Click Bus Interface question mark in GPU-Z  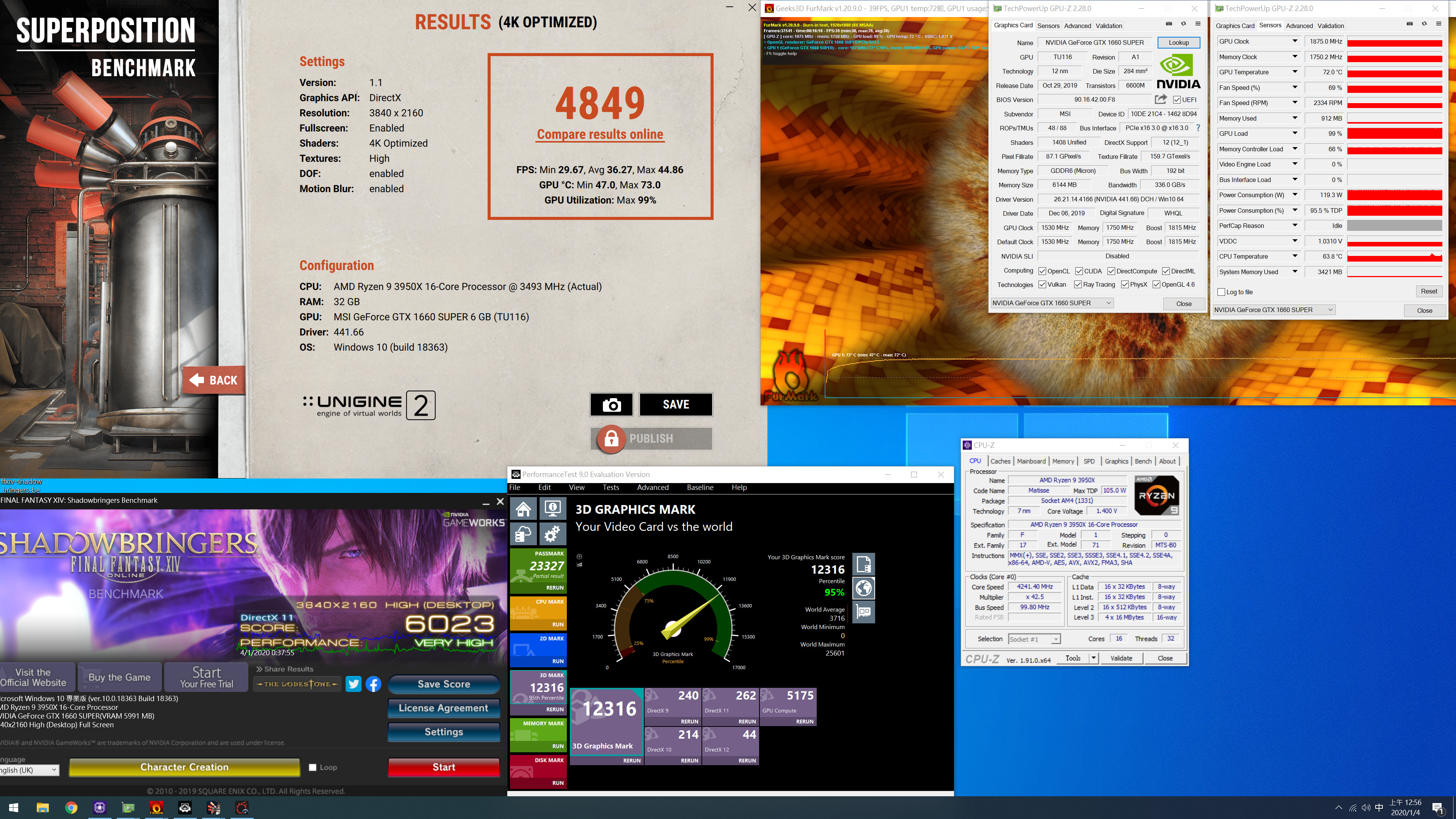click(x=1198, y=128)
